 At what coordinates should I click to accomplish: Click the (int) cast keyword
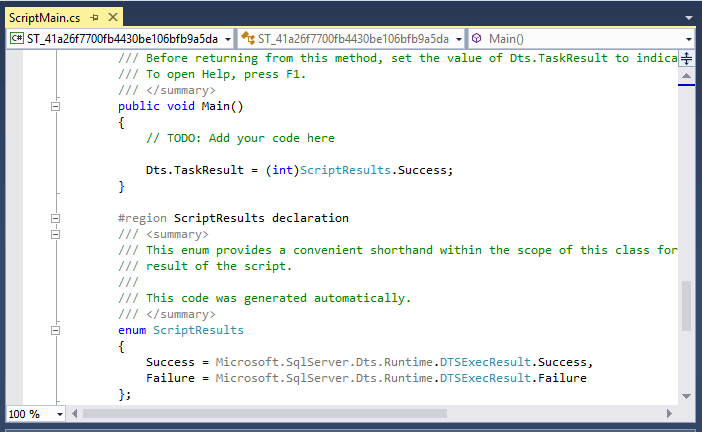[x=283, y=170]
